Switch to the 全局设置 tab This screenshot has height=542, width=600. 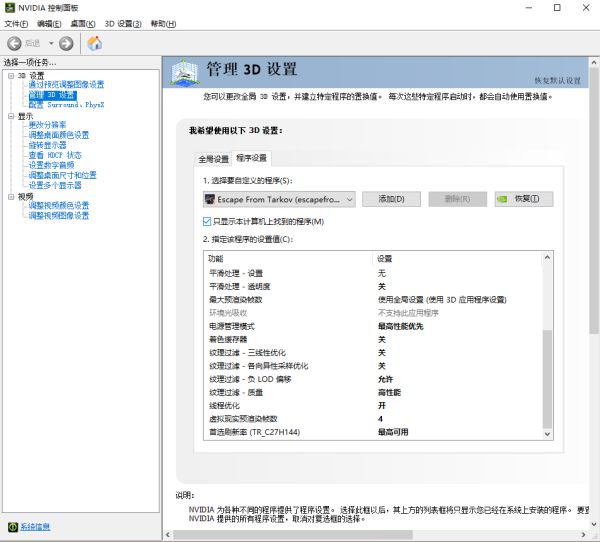(213, 159)
